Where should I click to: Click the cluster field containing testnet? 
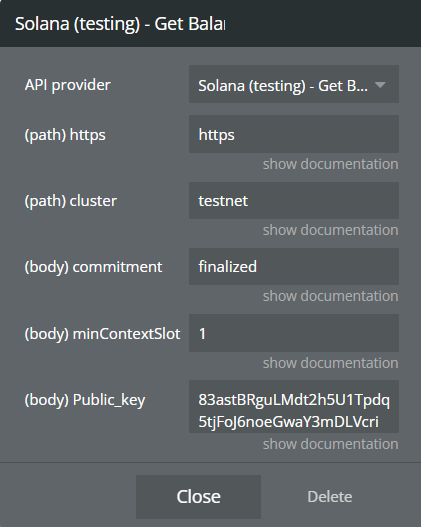pos(294,201)
